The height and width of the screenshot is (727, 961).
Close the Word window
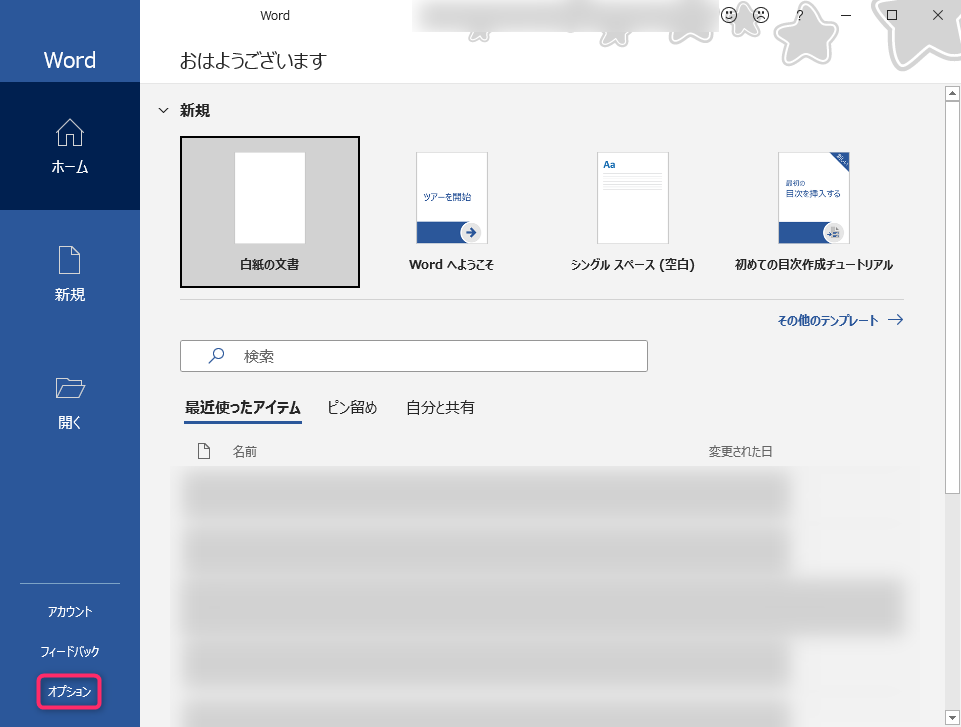(938, 15)
